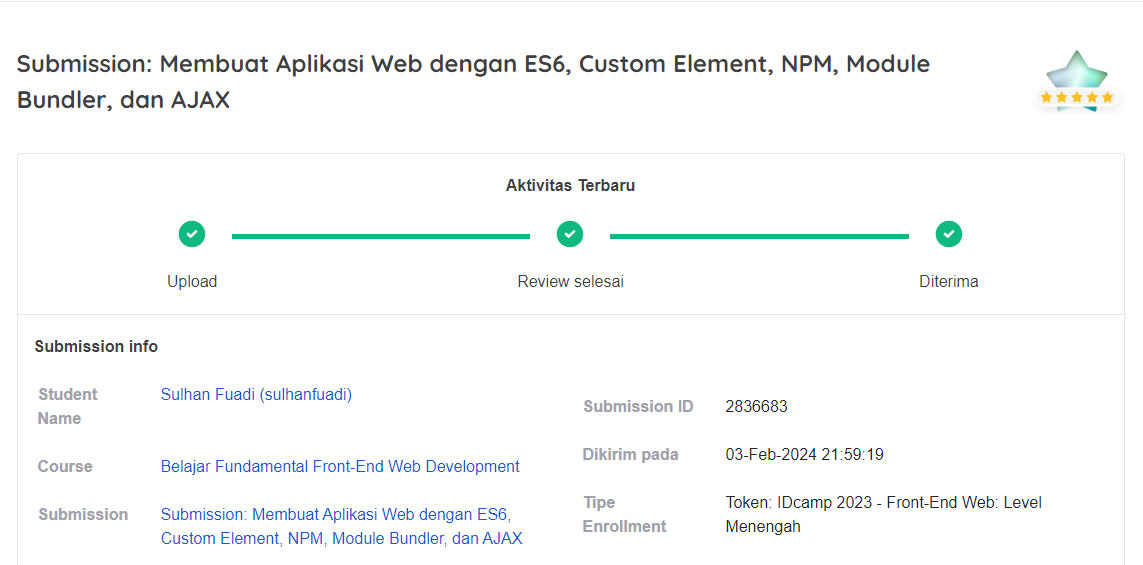Viewport: 1143px width, 565px height.
Task: Open Belajar Fundamental Front-End Web Development course
Action: click(340, 467)
